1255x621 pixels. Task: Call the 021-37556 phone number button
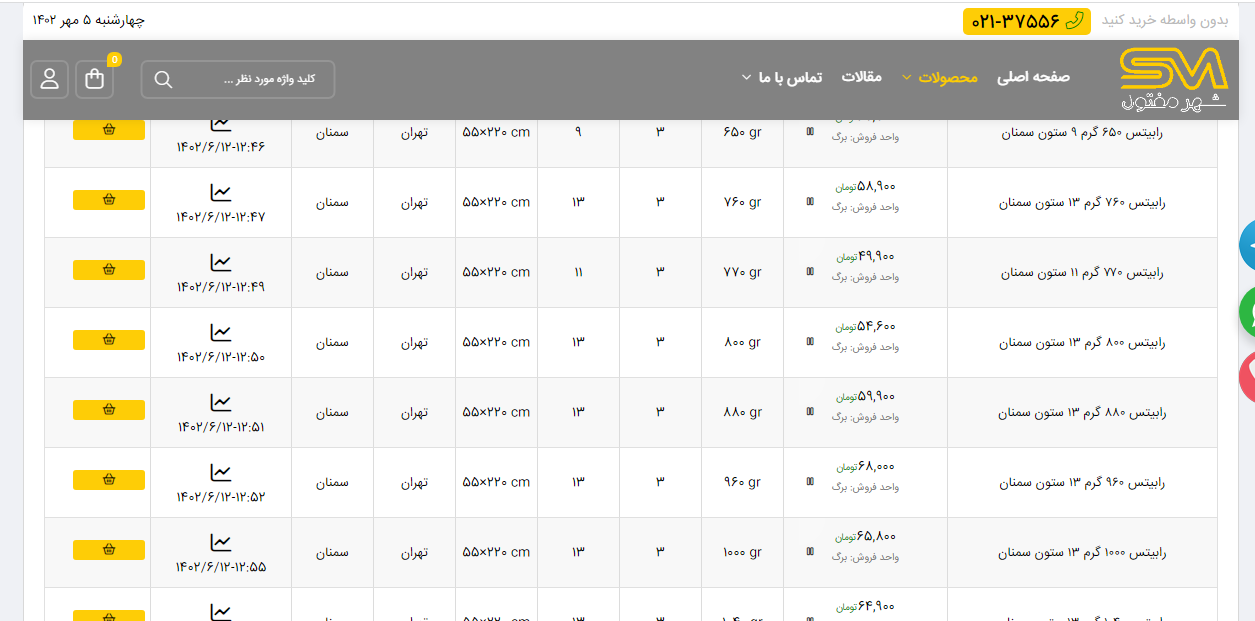1027,21
